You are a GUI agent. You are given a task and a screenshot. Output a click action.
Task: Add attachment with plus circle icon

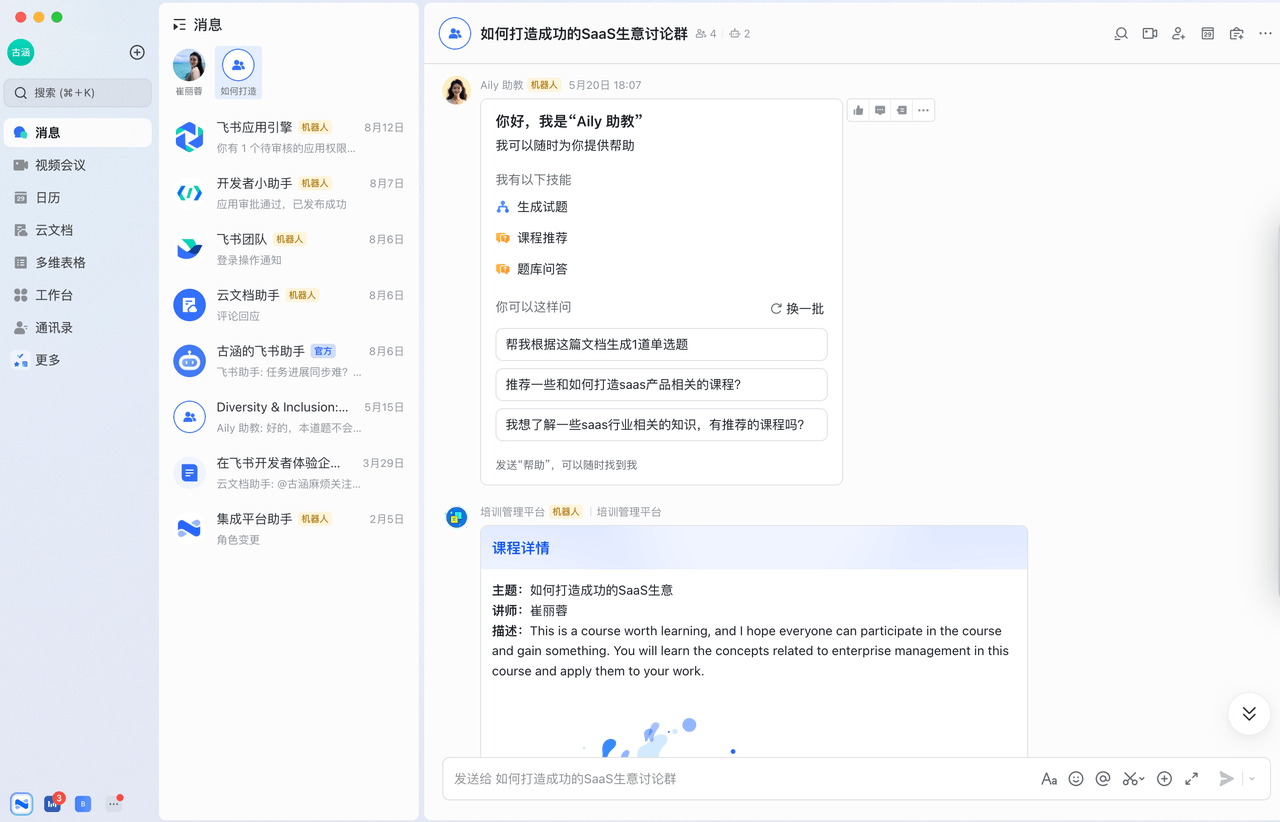click(x=1164, y=779)
